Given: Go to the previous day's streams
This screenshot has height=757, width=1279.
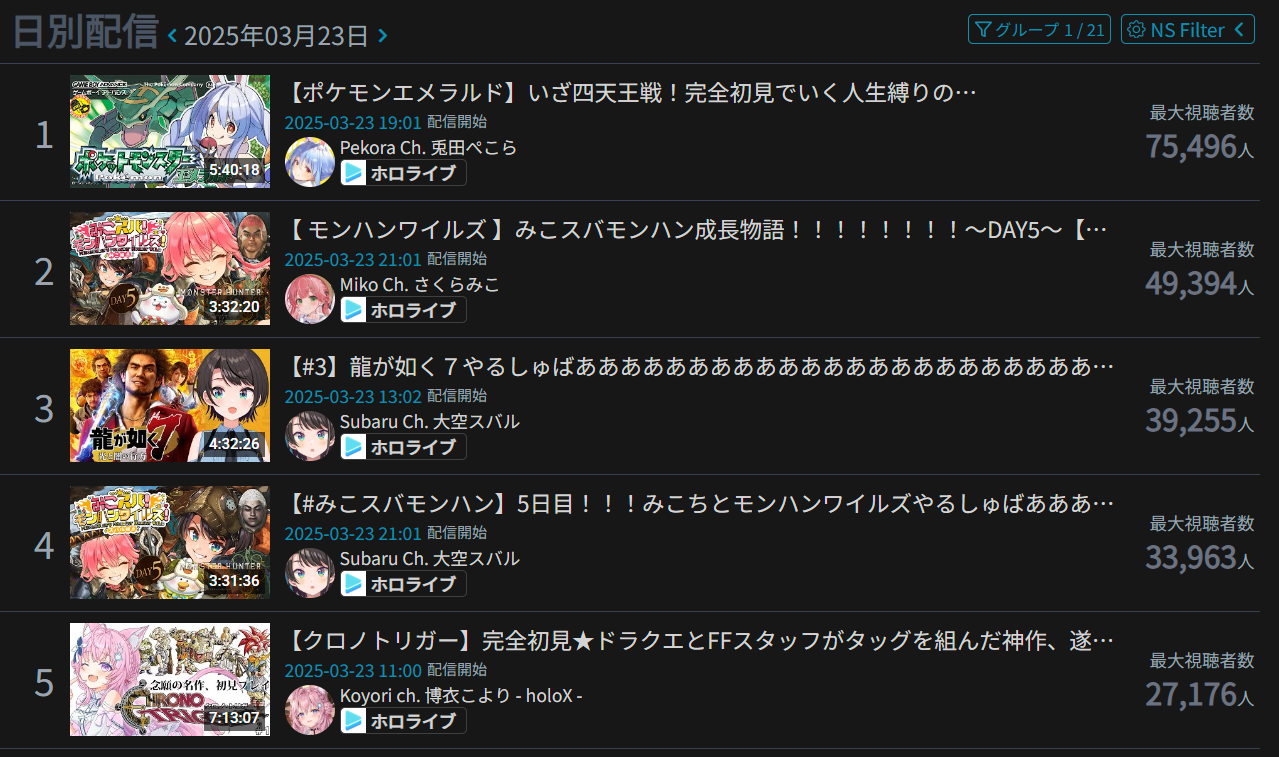Looking at the screenshot, I should point(172,36).
